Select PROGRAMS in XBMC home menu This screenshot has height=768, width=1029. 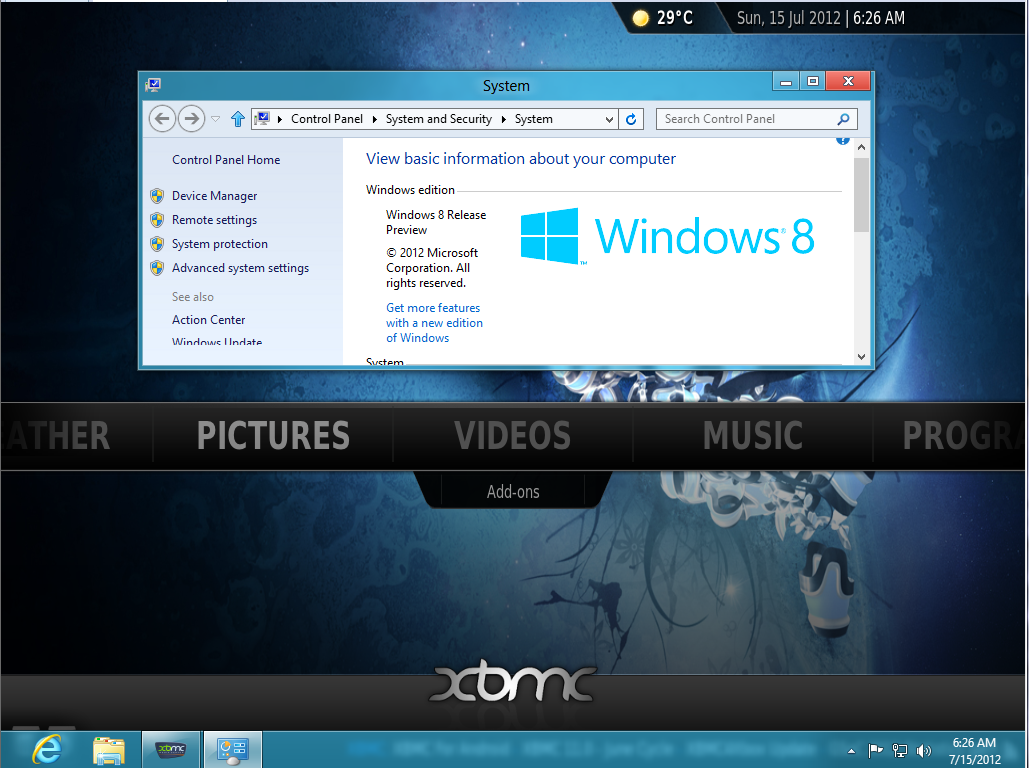click(963, 435)
